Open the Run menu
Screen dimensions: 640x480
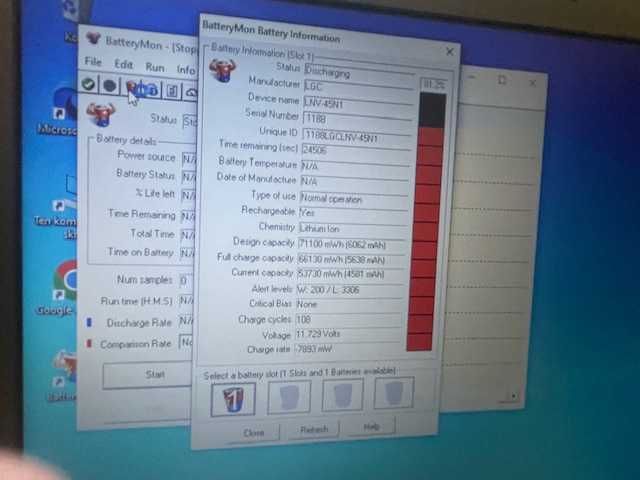pos(155,67)
